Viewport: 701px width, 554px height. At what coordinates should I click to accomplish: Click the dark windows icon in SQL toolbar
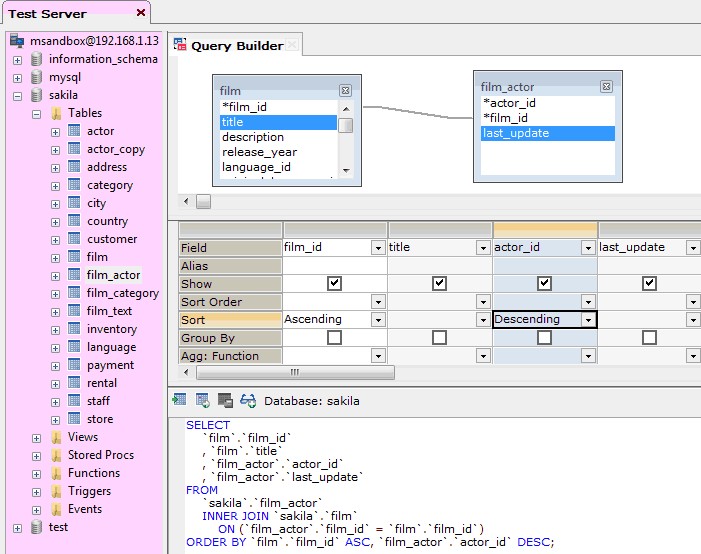[x=226, y=400]
